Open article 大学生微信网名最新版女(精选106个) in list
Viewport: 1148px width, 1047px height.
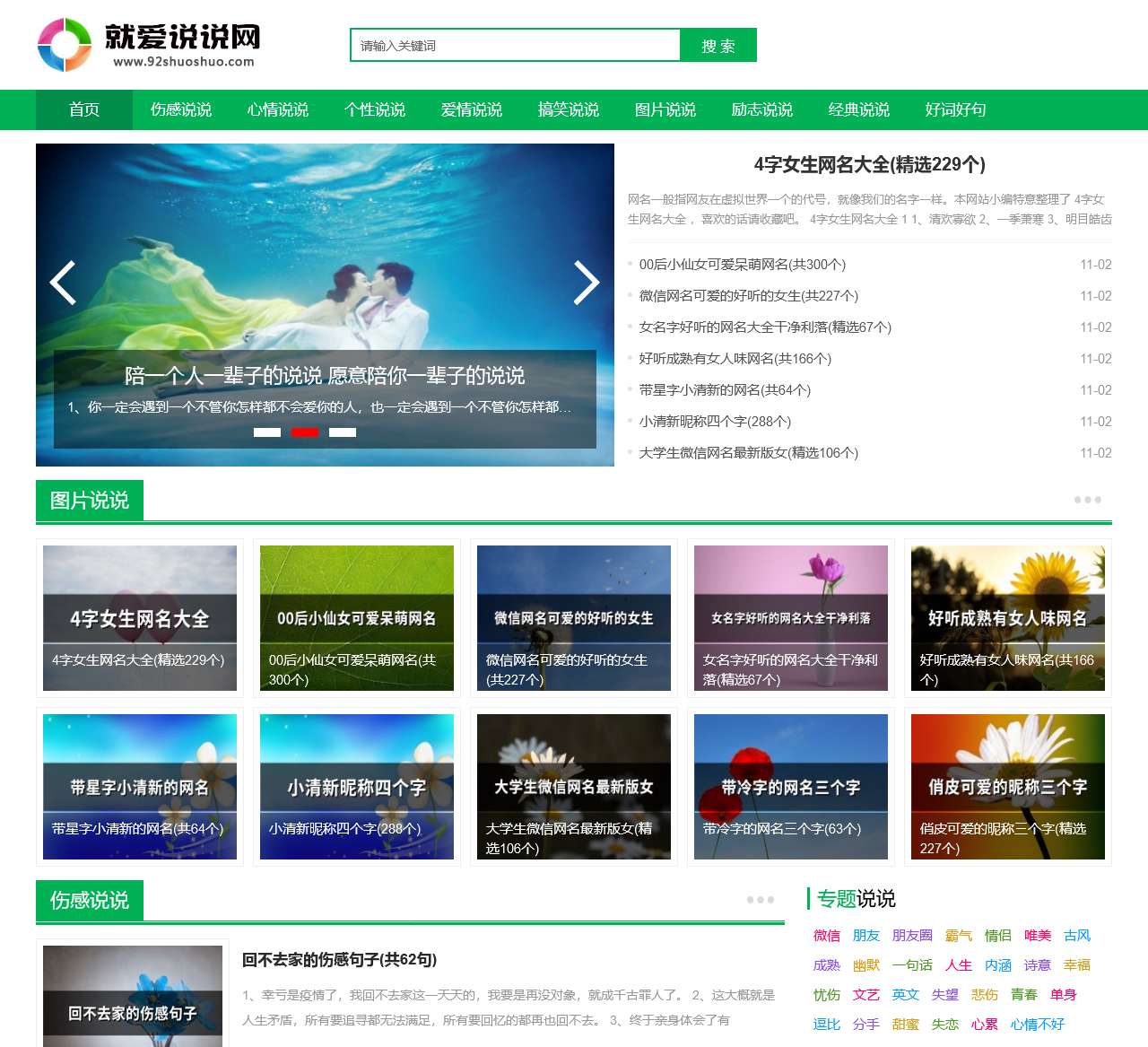tap(749, 453)
